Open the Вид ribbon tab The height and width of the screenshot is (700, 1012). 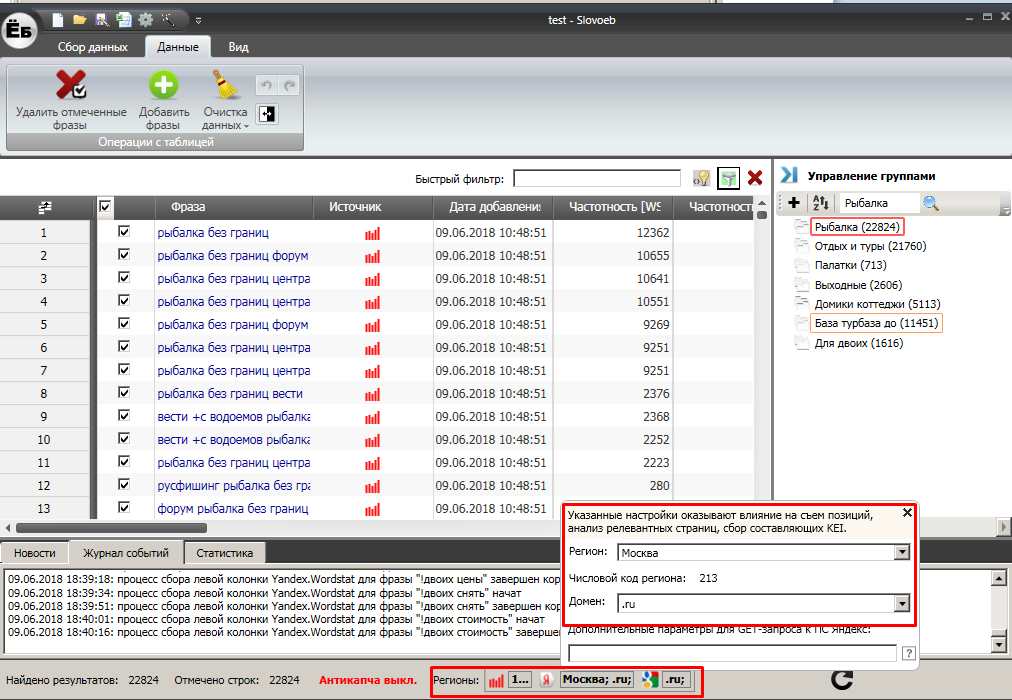click(238, 47)
